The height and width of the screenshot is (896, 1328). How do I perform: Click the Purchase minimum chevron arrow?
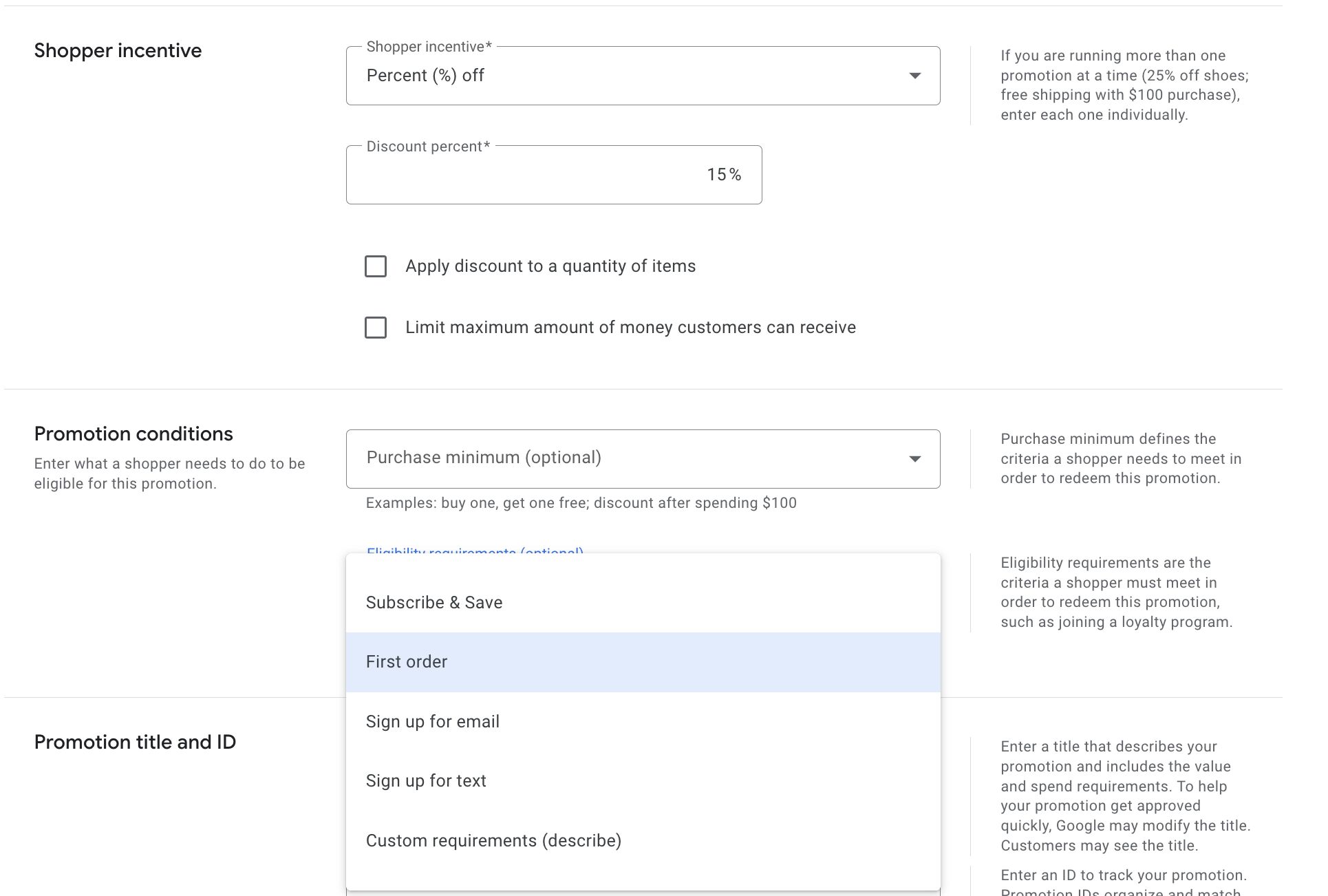point(915,458)
